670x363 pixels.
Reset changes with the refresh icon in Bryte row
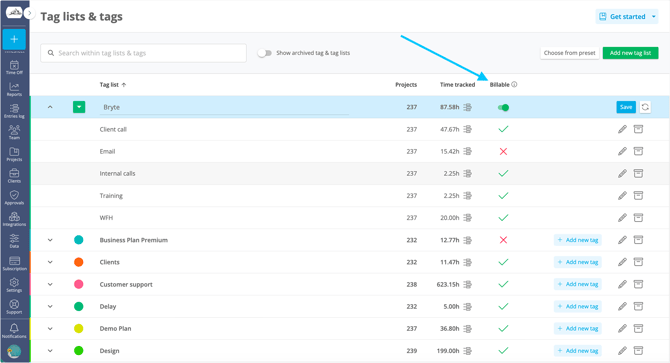(x=645, y=107)
